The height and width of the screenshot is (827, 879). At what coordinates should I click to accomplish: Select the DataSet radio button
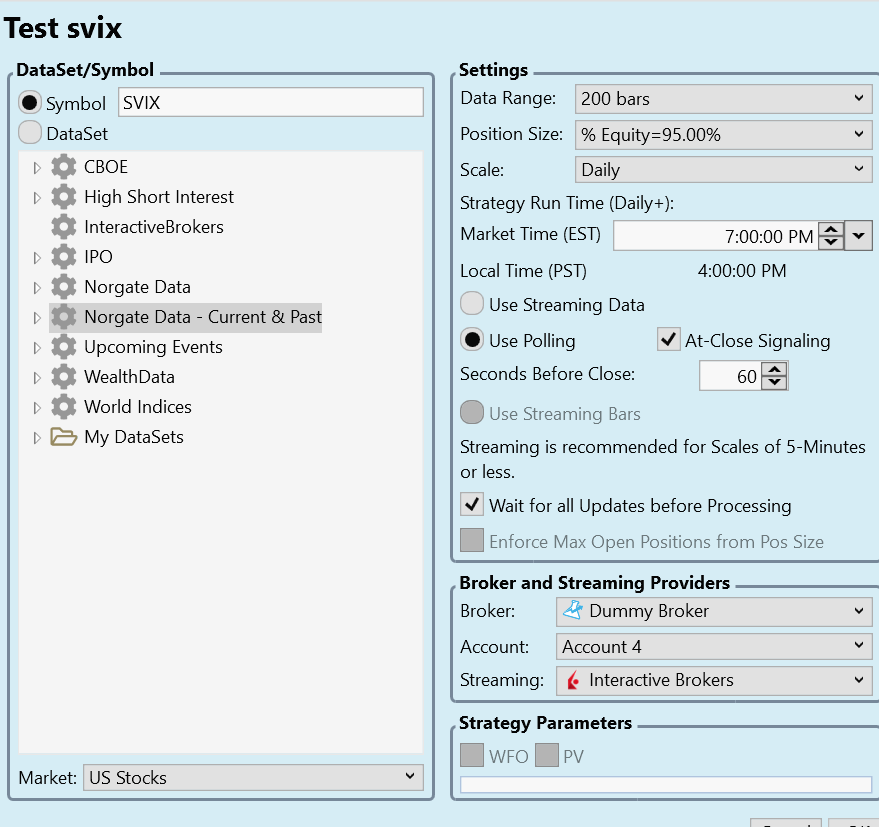31,133
